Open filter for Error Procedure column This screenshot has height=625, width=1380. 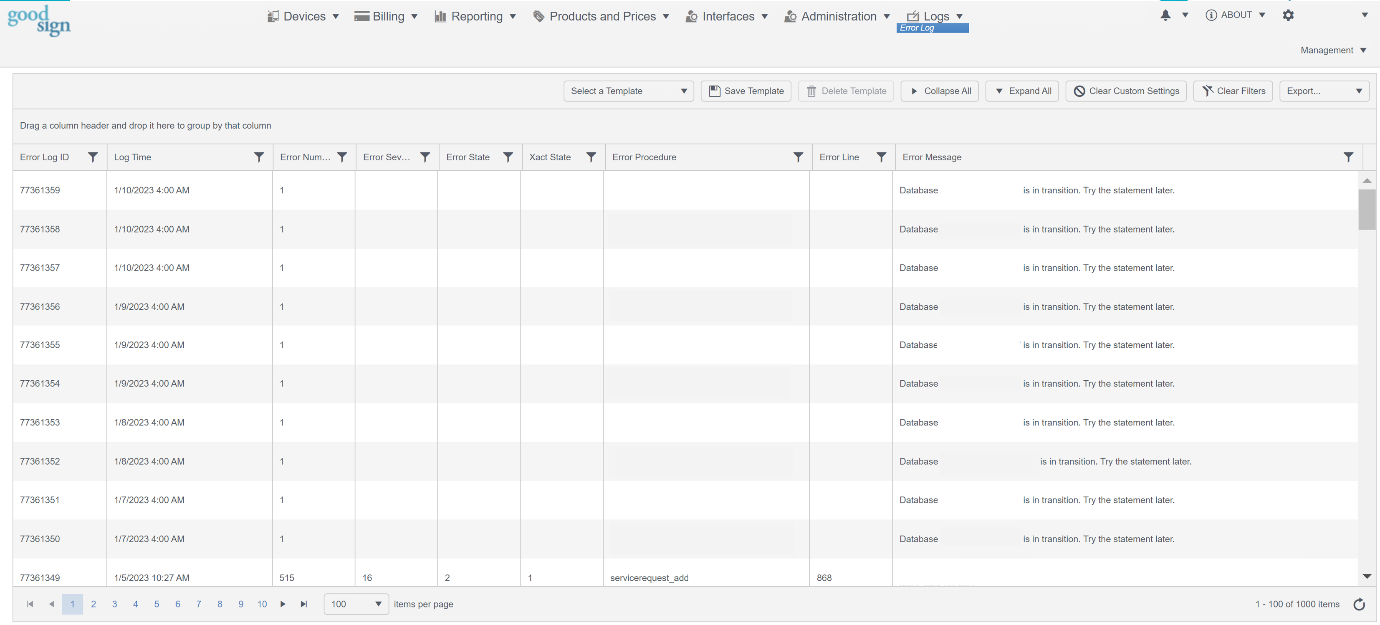798,157
